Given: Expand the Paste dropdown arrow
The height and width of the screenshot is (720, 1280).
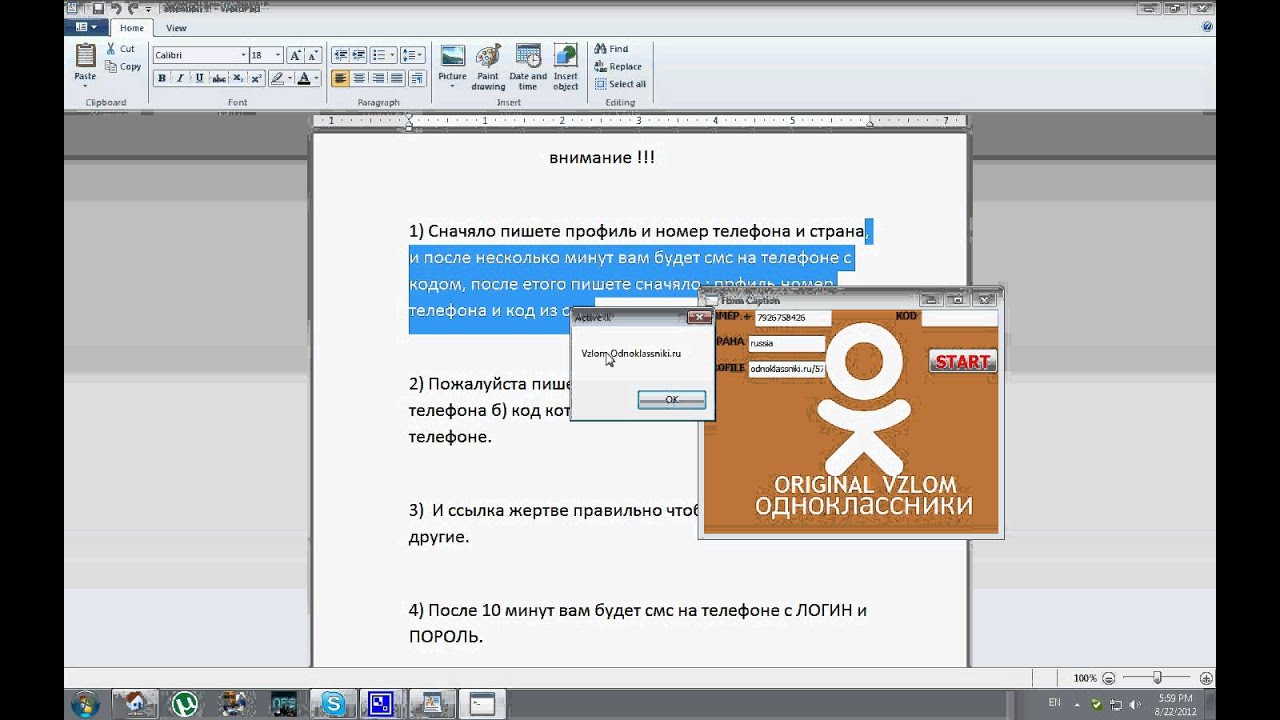Looking at the screenshot, I should click(86, 84).
